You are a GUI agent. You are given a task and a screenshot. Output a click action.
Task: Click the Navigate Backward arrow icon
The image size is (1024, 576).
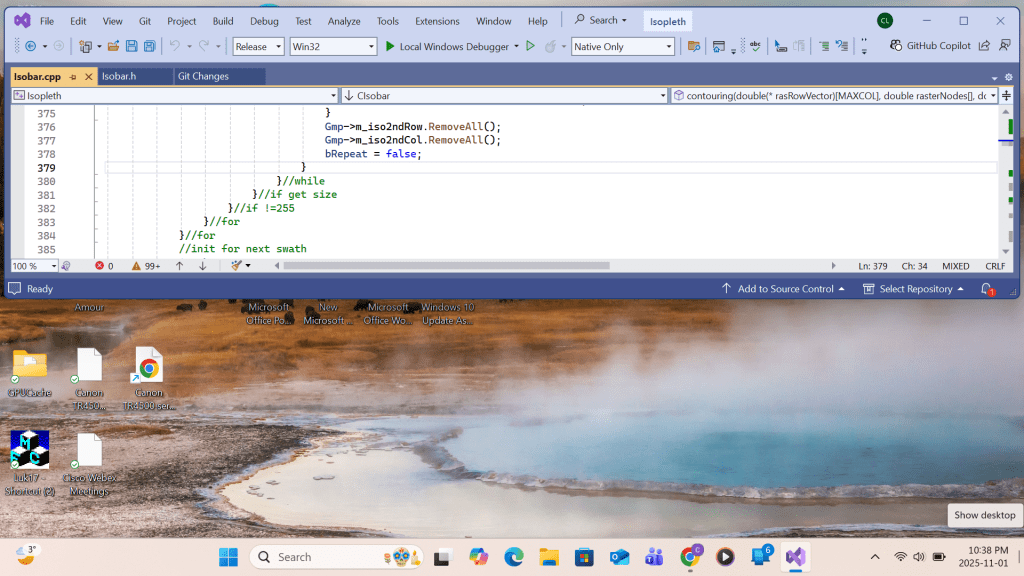tap(29, 46)
